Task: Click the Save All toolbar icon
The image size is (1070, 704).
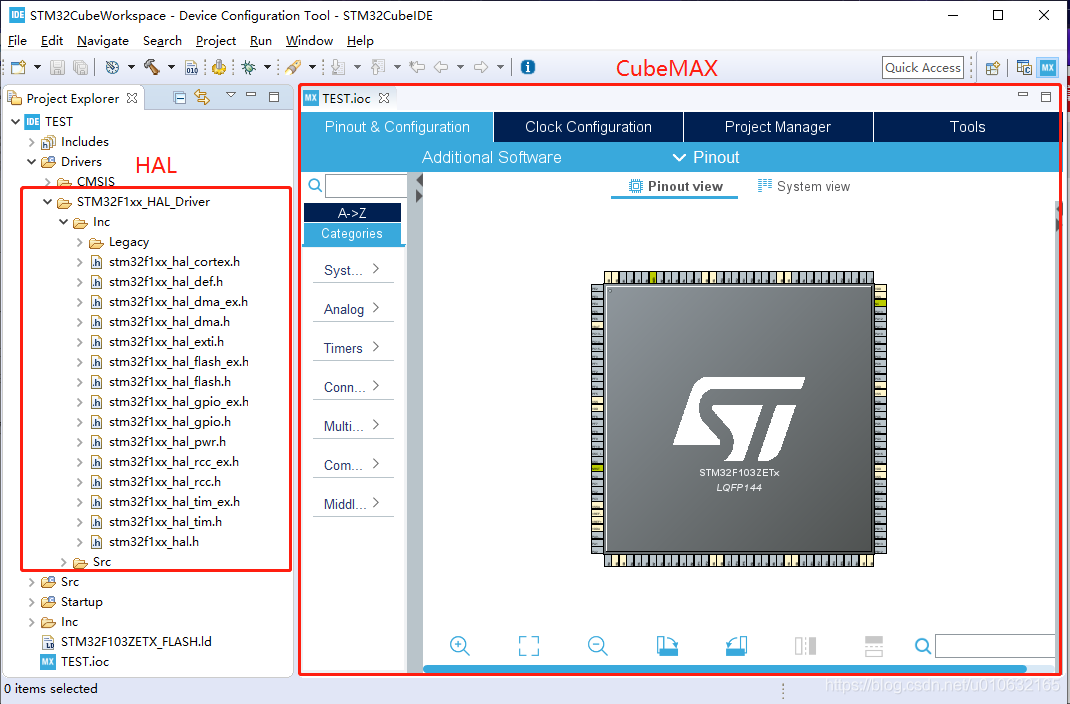Action: (80, 67)
